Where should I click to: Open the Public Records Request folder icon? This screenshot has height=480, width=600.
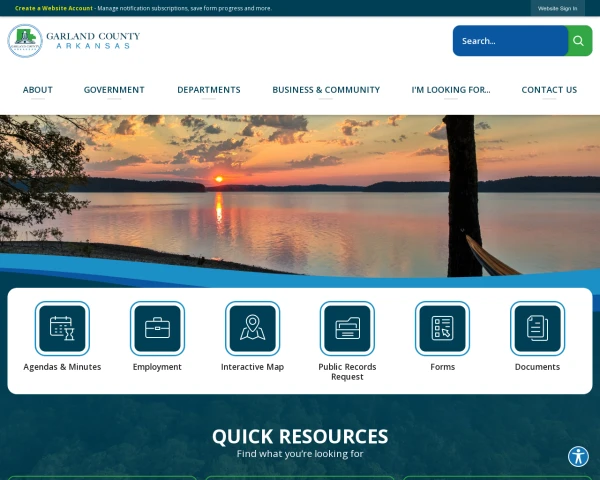point(347,328)
